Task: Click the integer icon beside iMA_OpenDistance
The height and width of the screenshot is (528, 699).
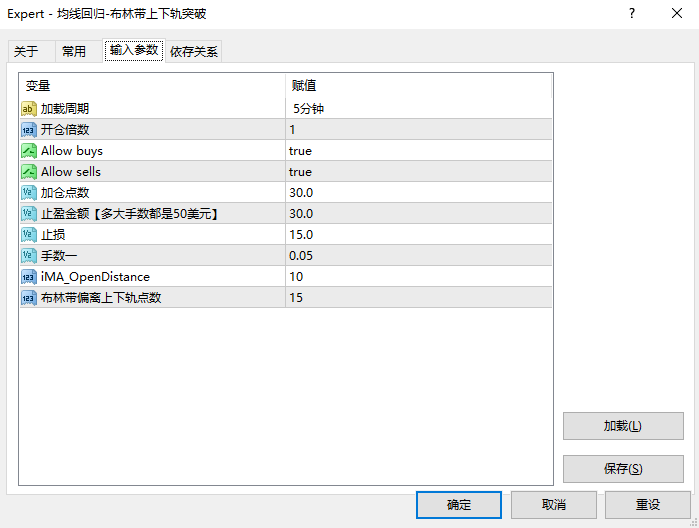Action: coord(29,276)
